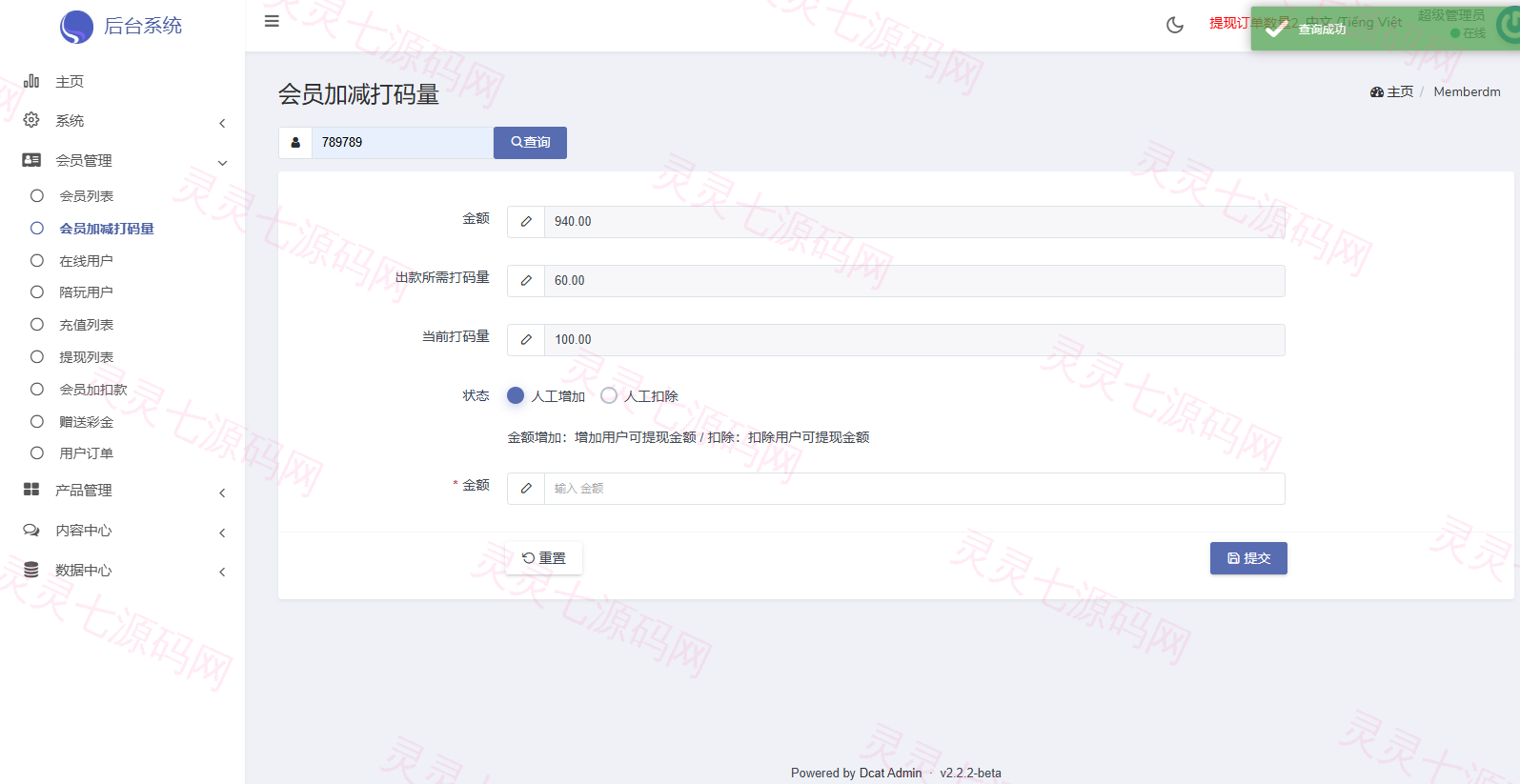Click pencil icon beside 100.00 field
The height and width of the screenshot is (784, 1520).
point(526,340)
